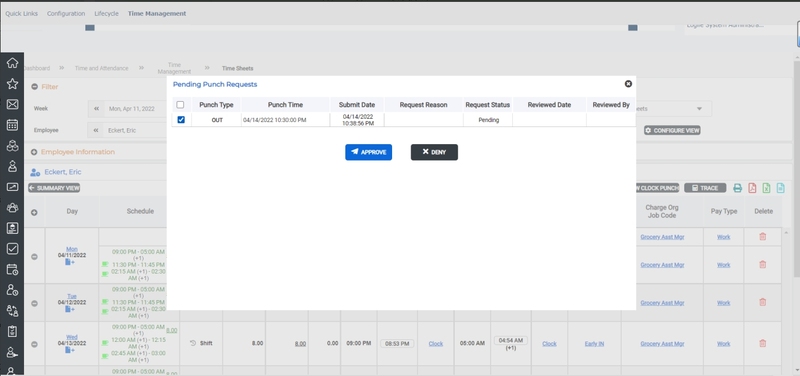The height and width of the screenshot is (376, 800).
Task: Delete the Tue 04/12/2022 row entry
Action: pyautogui.click(x=763, y=302)
